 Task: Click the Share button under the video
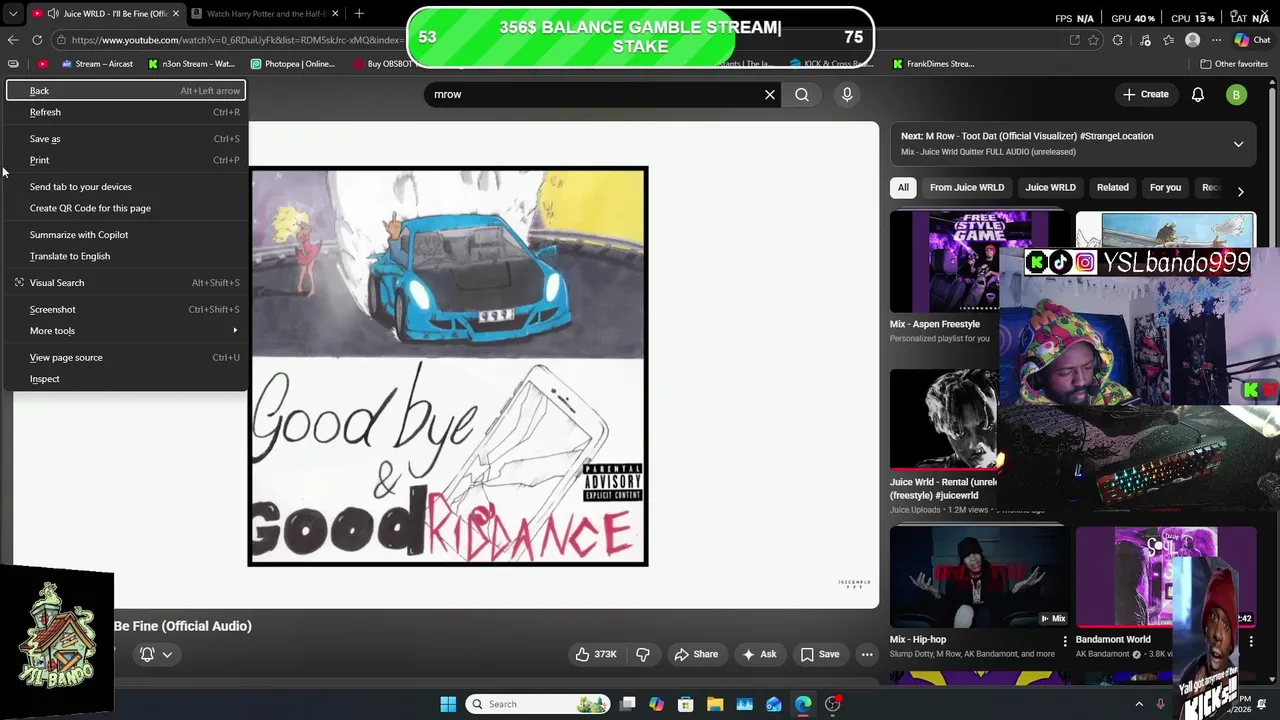pos(696,654)
